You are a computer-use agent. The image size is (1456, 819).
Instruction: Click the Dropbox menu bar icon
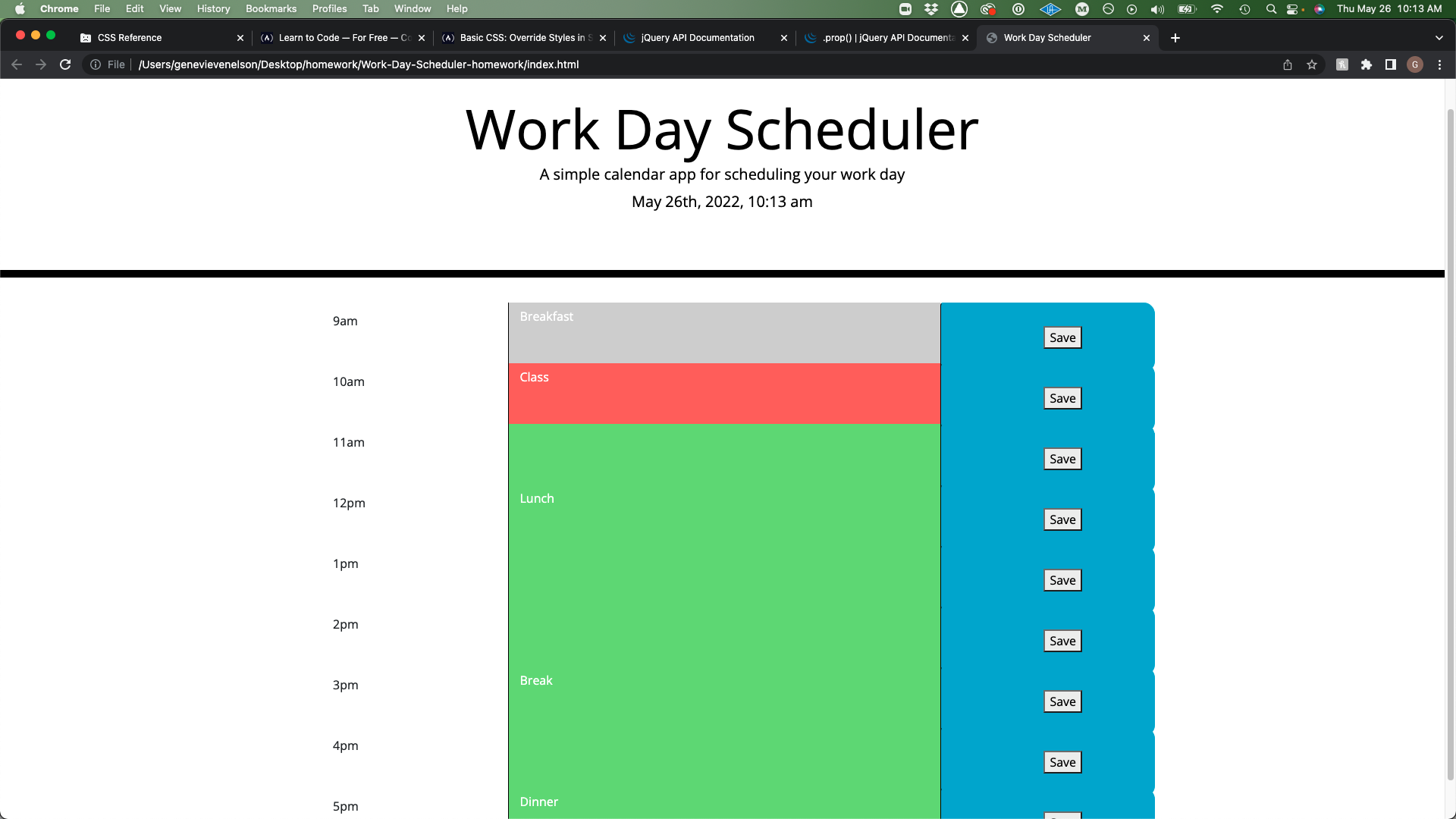tap(931, 9)
